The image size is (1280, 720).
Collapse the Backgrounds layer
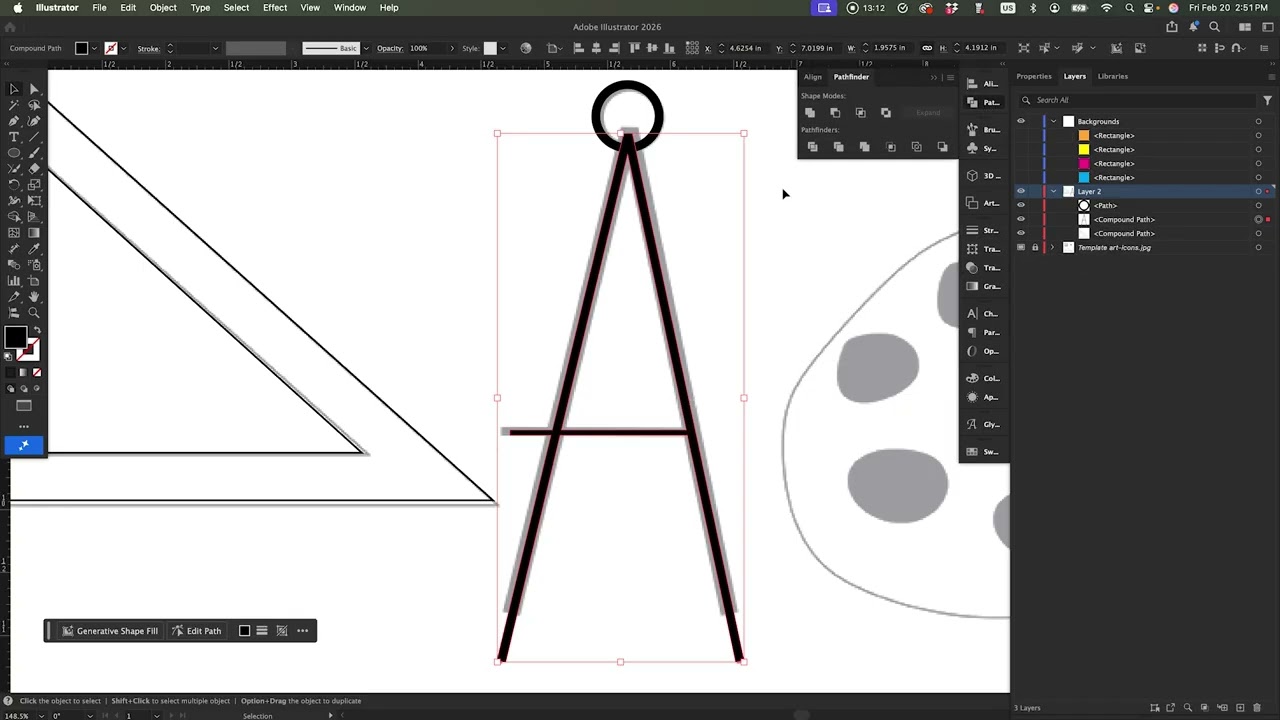1053,121
